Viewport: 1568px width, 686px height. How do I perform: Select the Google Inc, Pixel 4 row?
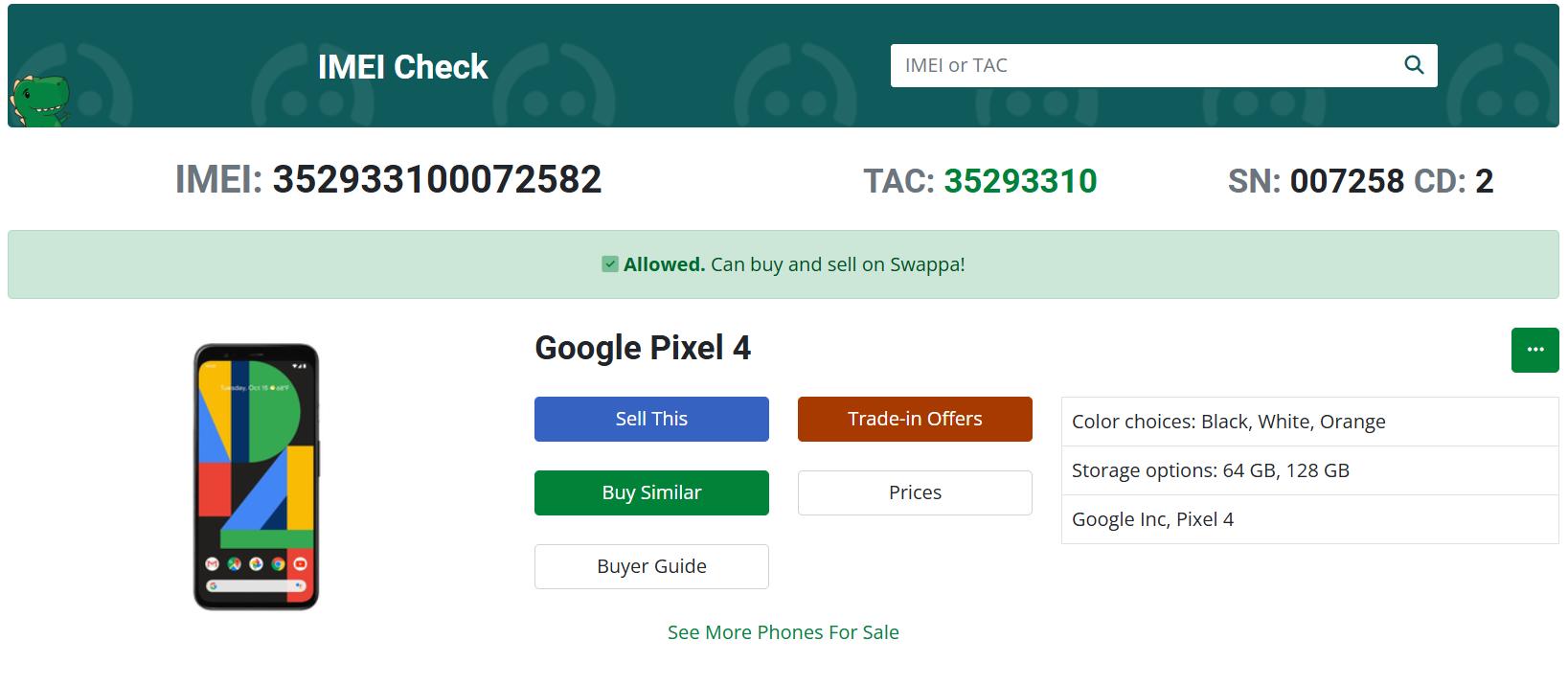(x=1309, y=519)
